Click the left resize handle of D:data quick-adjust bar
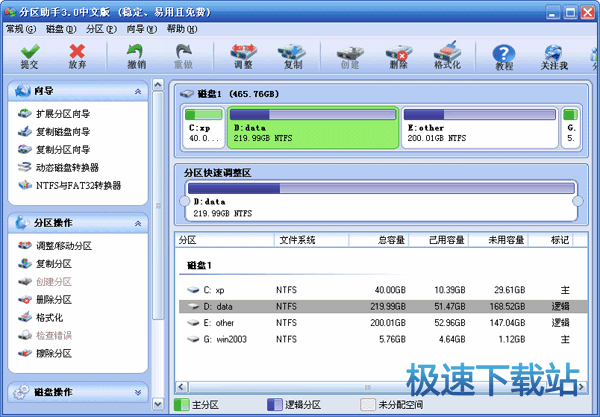Image resolution: width=600 pixels, height=417 pixels. tap(184, 201)
